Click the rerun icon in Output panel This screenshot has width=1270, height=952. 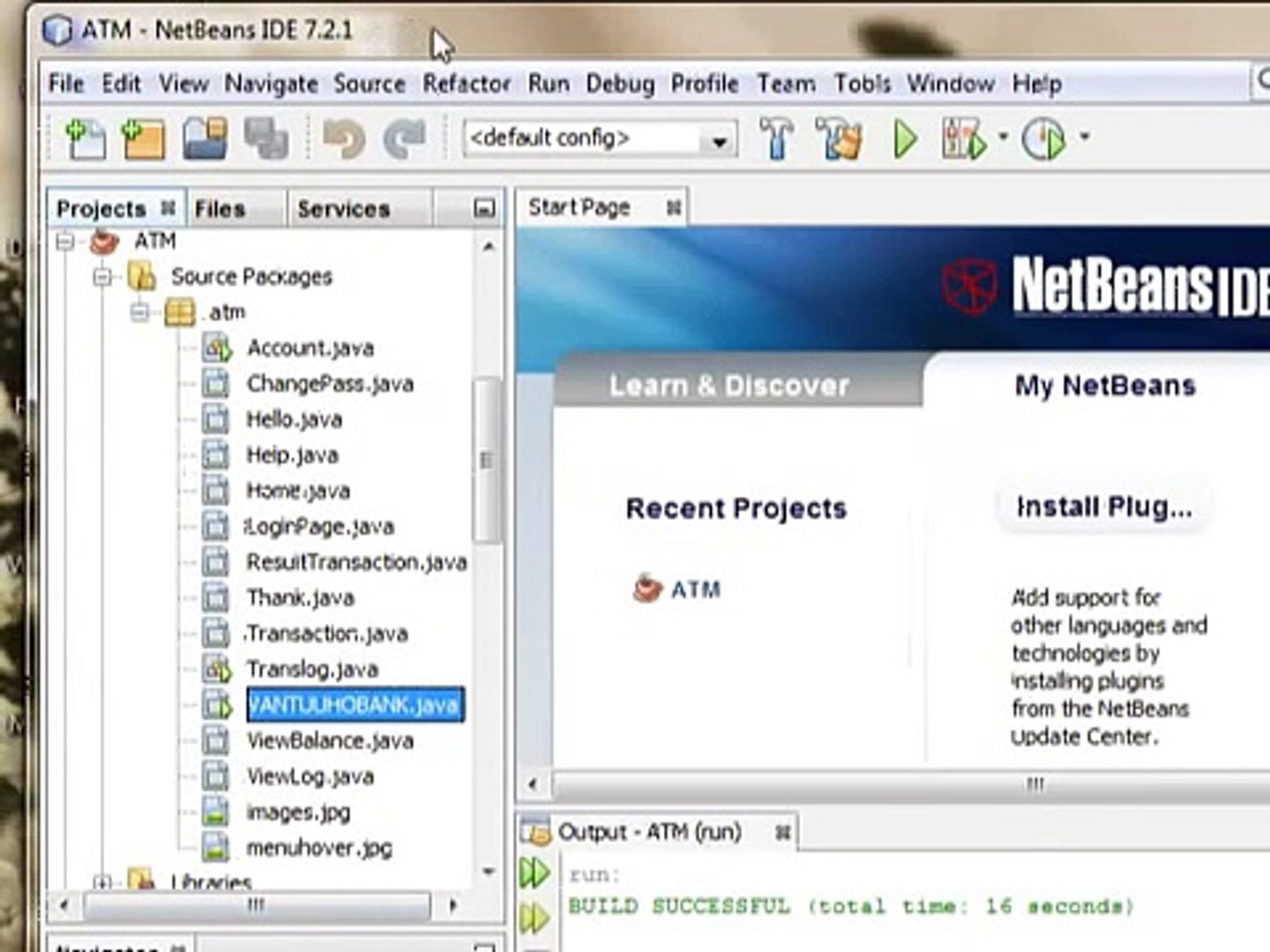534,874
